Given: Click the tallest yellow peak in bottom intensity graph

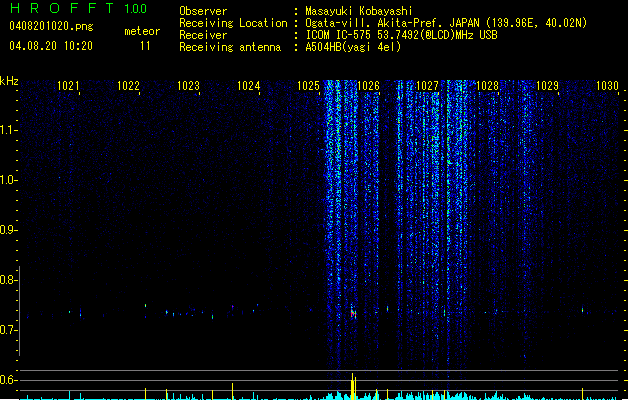Looking at the screenshot, I should pyautogui.click(x=353, y=386).
